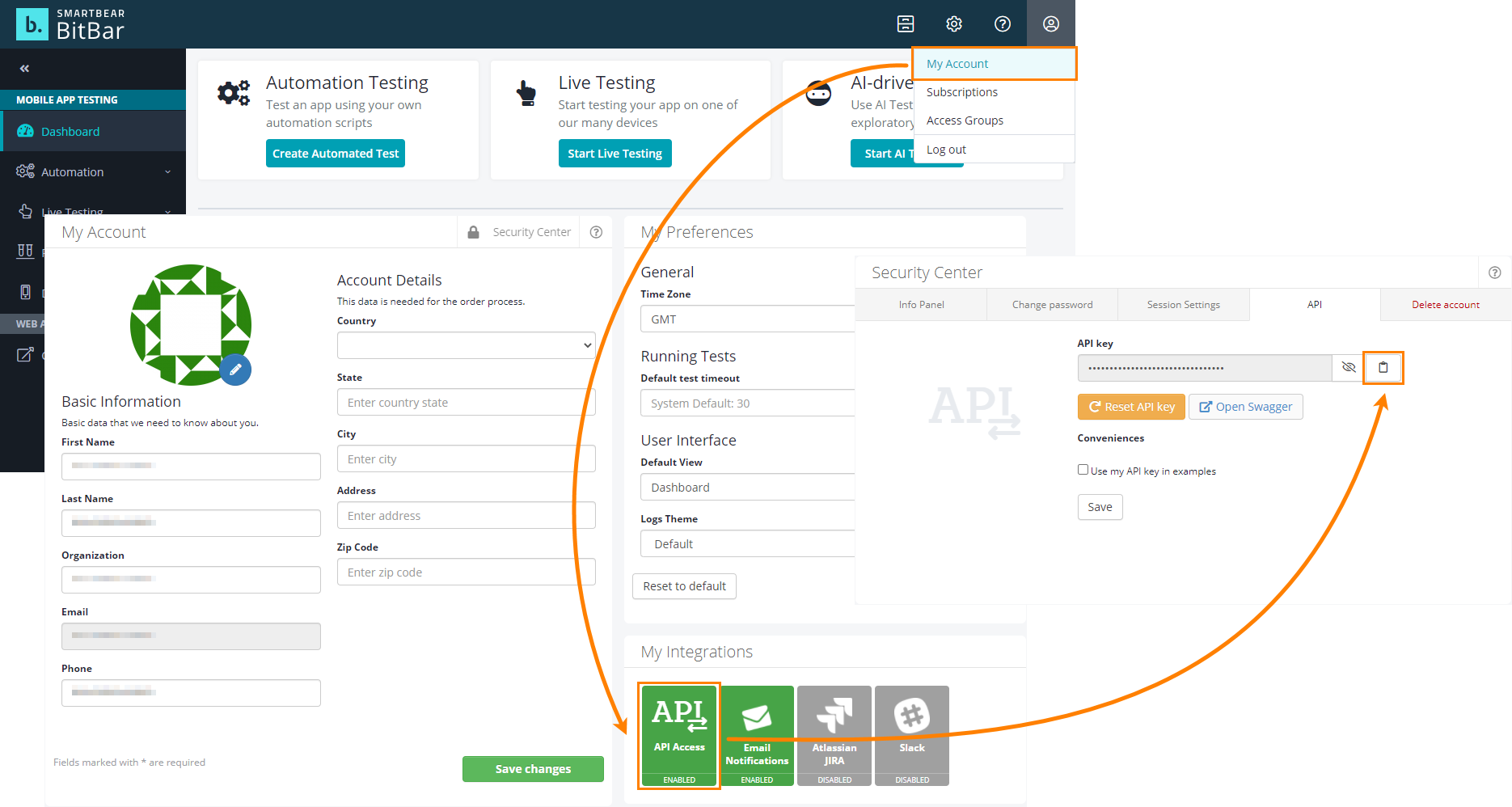Image resolution: width=1512 pixels, height=807 pixels.
Task: Click the Live Testing pointing hand card icon
Action: click(526, 93)
